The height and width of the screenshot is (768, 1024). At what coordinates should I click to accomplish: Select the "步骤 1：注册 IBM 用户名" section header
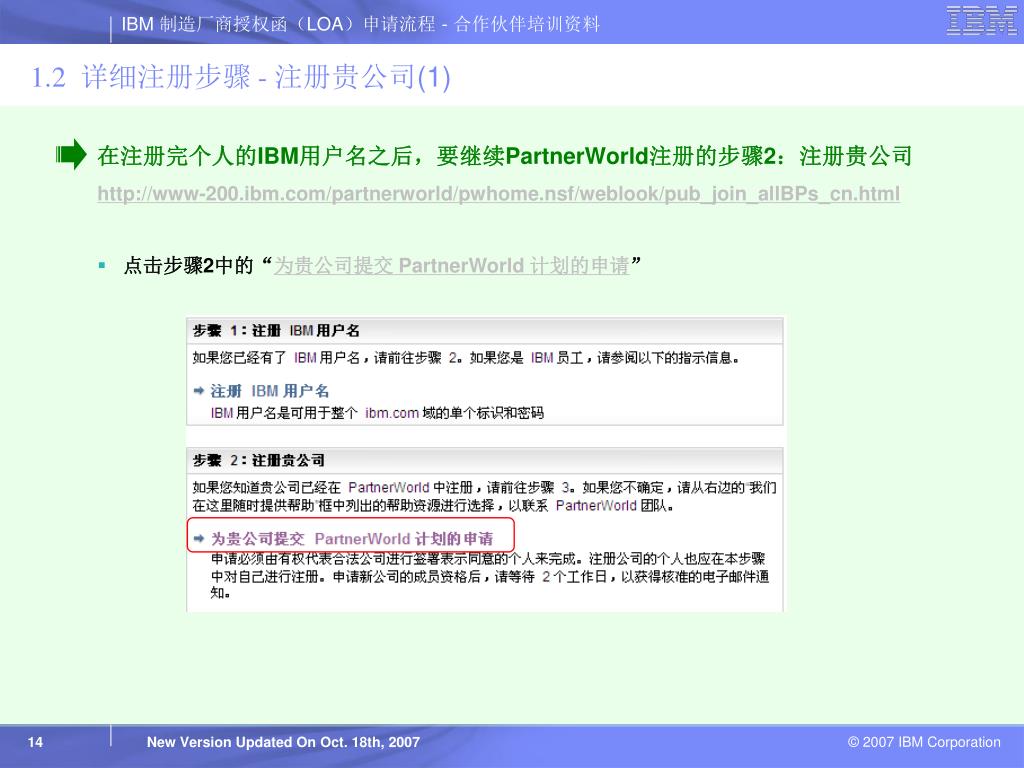(x=276, y=330)
